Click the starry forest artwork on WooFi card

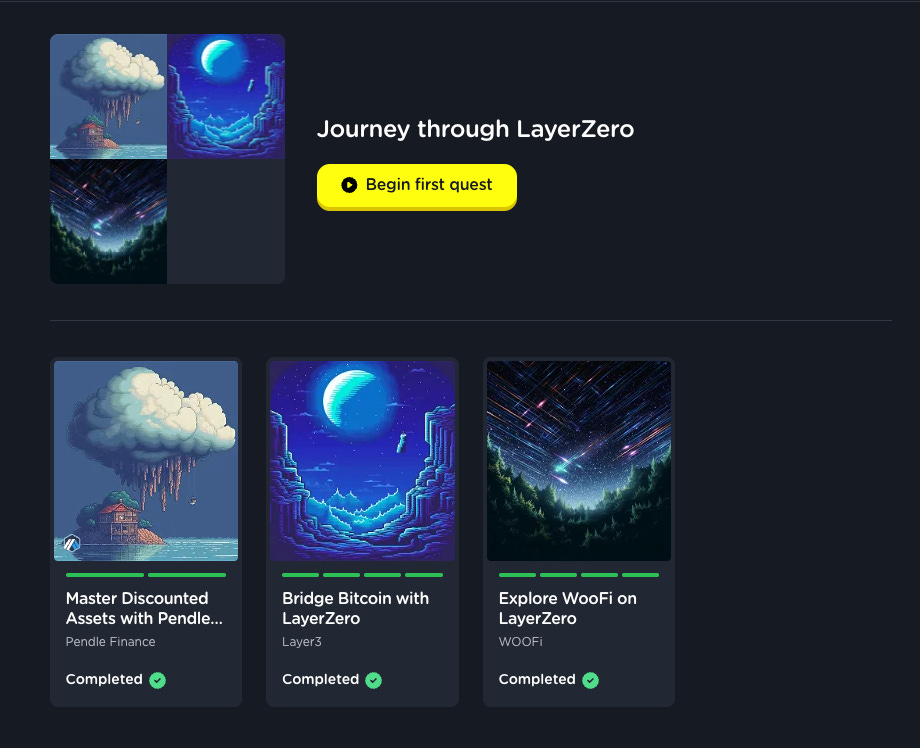pyautogui.click(x=579, y=461)
